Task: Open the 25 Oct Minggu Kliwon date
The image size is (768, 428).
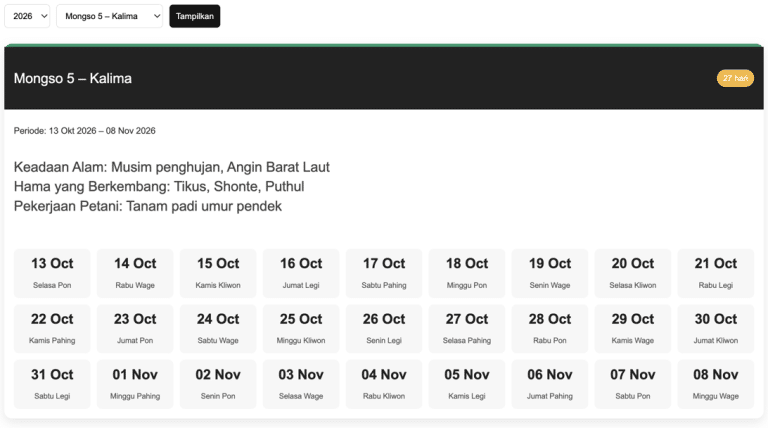Action: click(x=301, y=329)
